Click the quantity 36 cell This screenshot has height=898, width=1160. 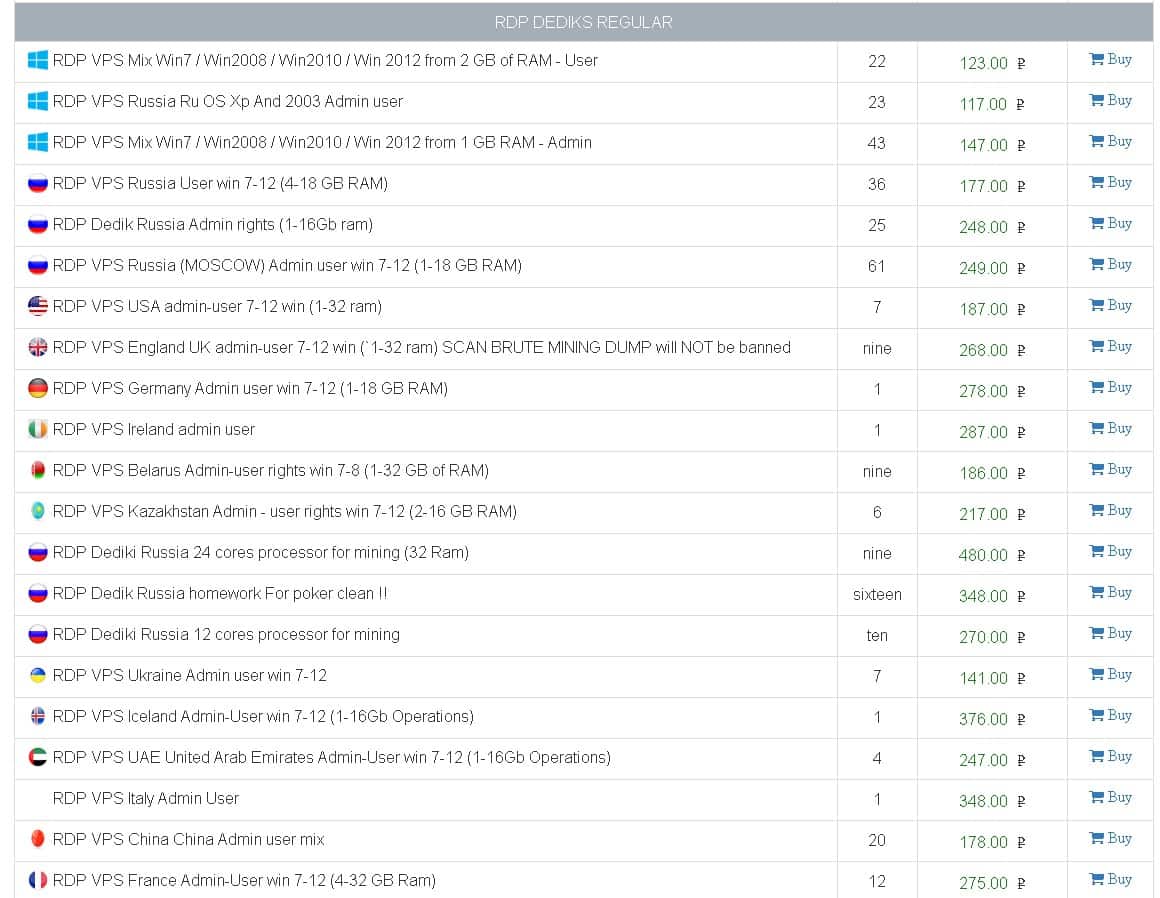click(x=877, y=184)
